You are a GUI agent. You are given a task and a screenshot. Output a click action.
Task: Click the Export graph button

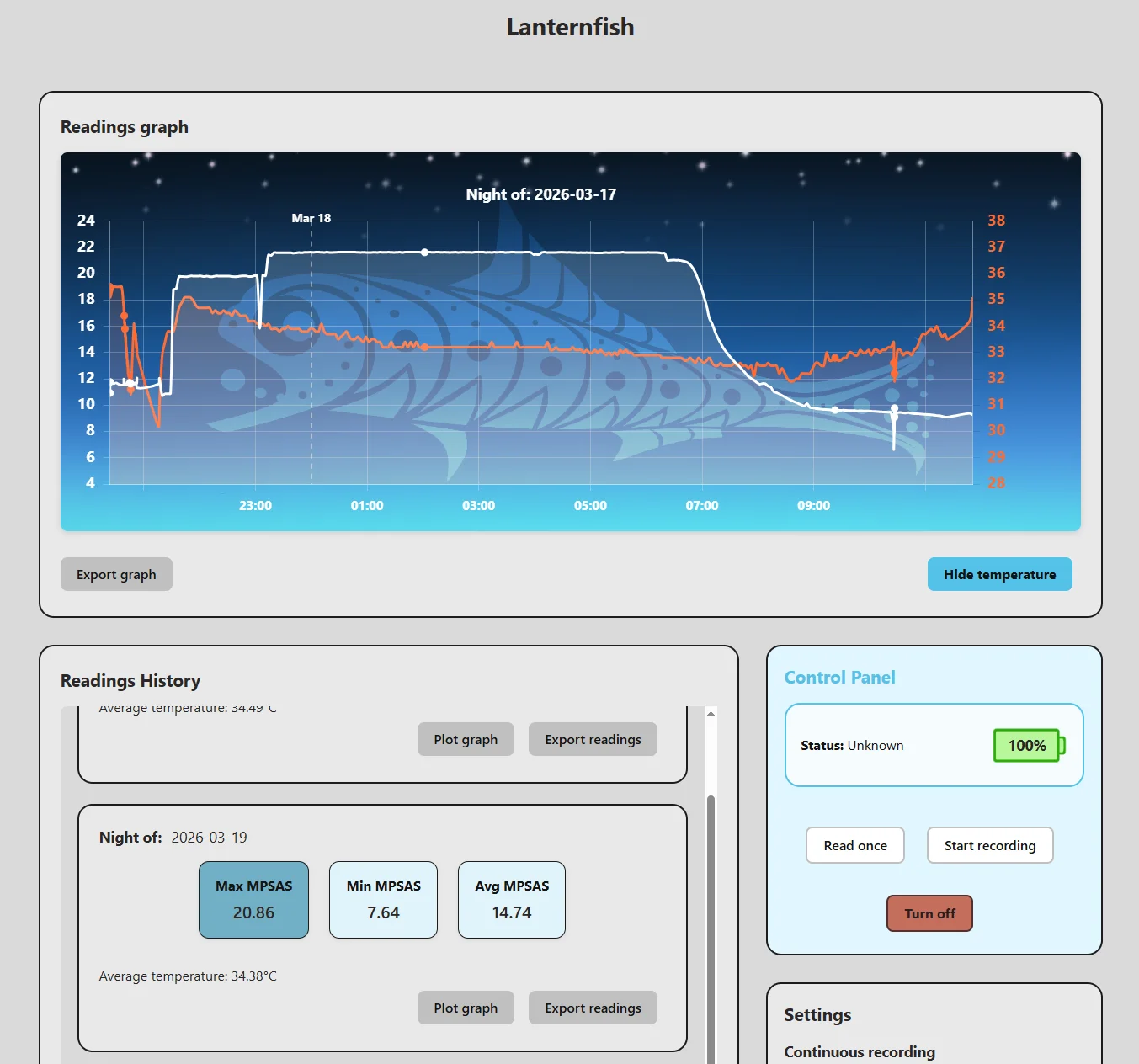coord(116,574)
